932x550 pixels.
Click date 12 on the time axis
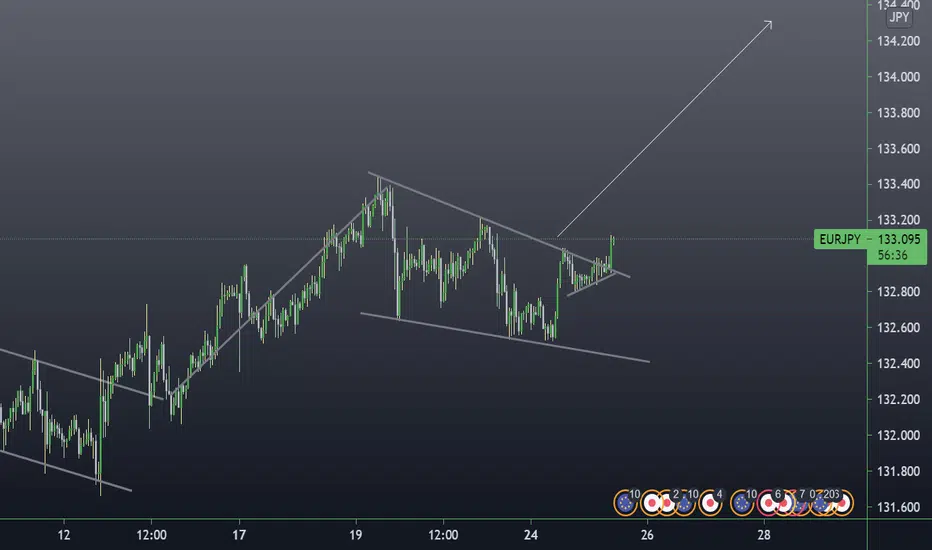coord(64,535)
